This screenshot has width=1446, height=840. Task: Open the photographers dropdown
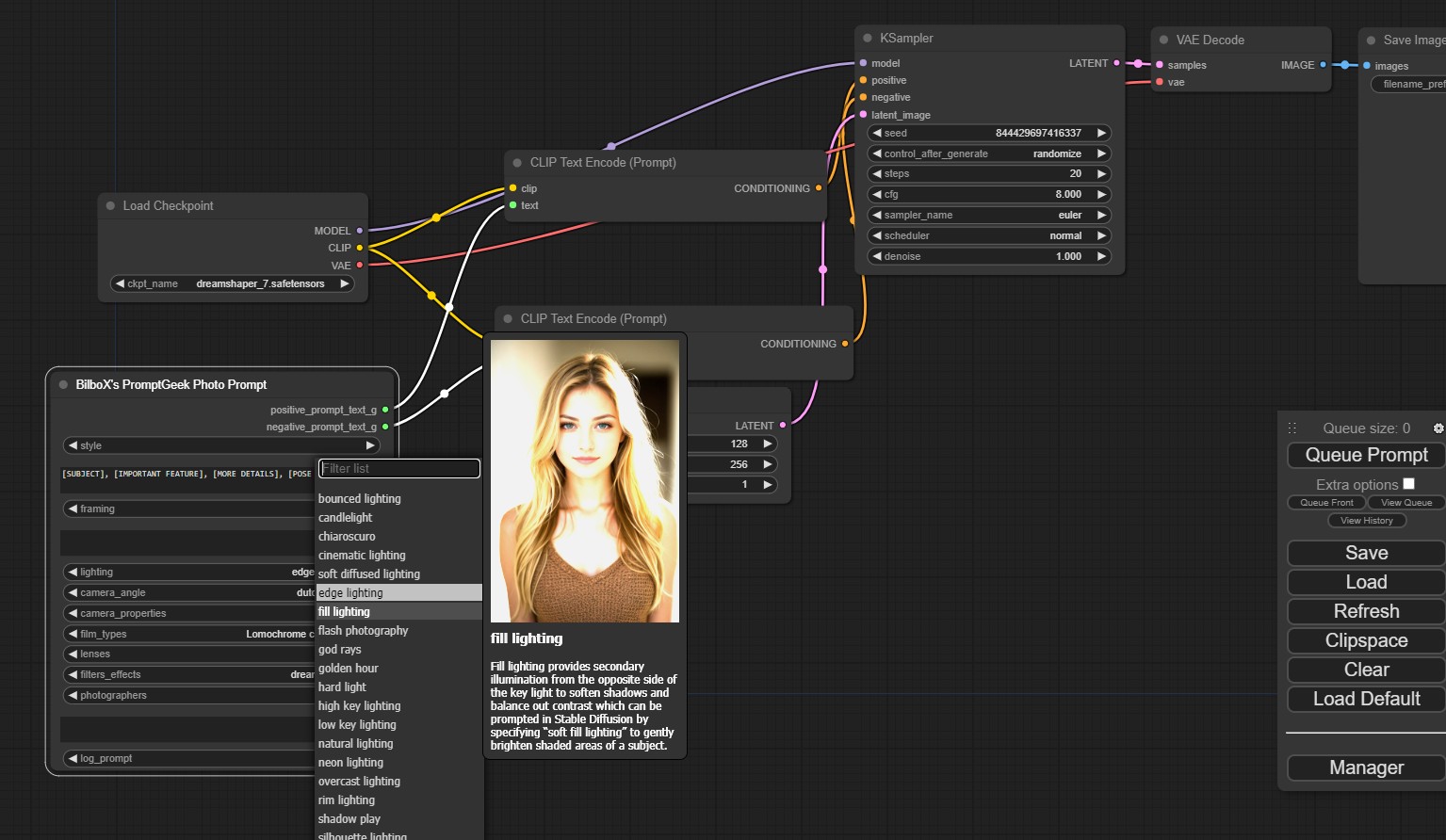click(x=188, y=695)
